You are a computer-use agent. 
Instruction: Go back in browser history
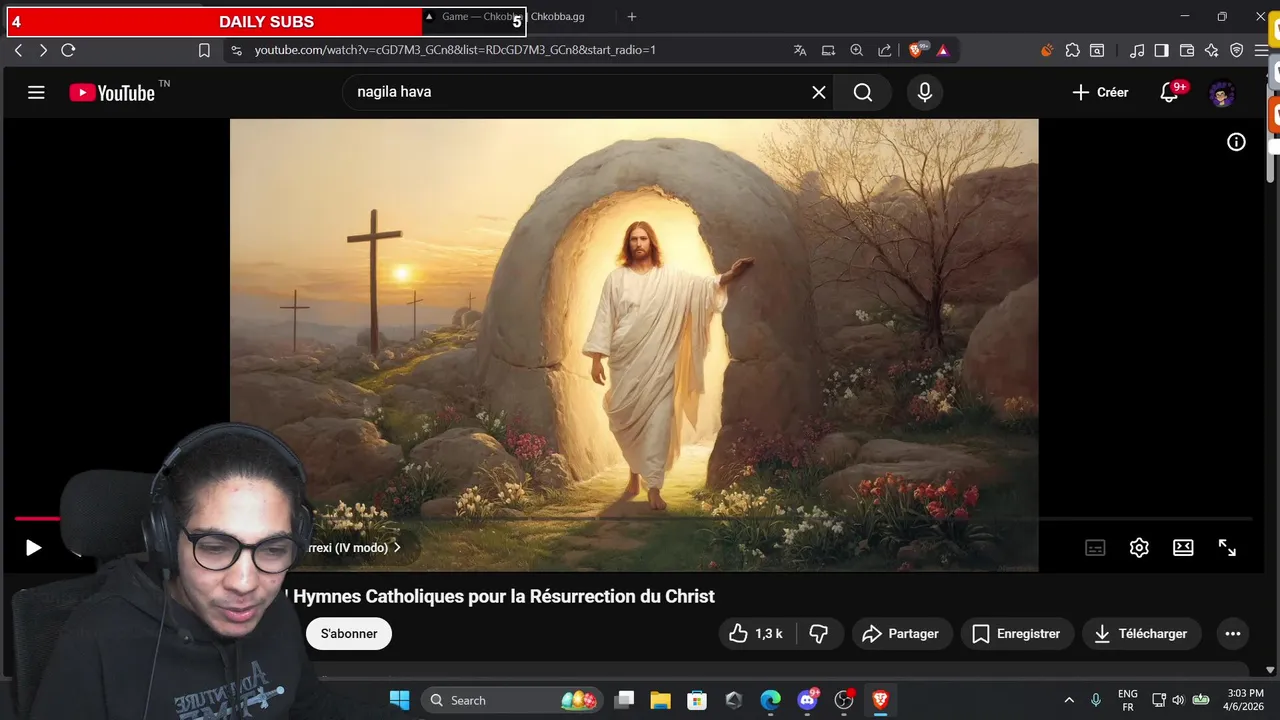click(x=18, y=50)
